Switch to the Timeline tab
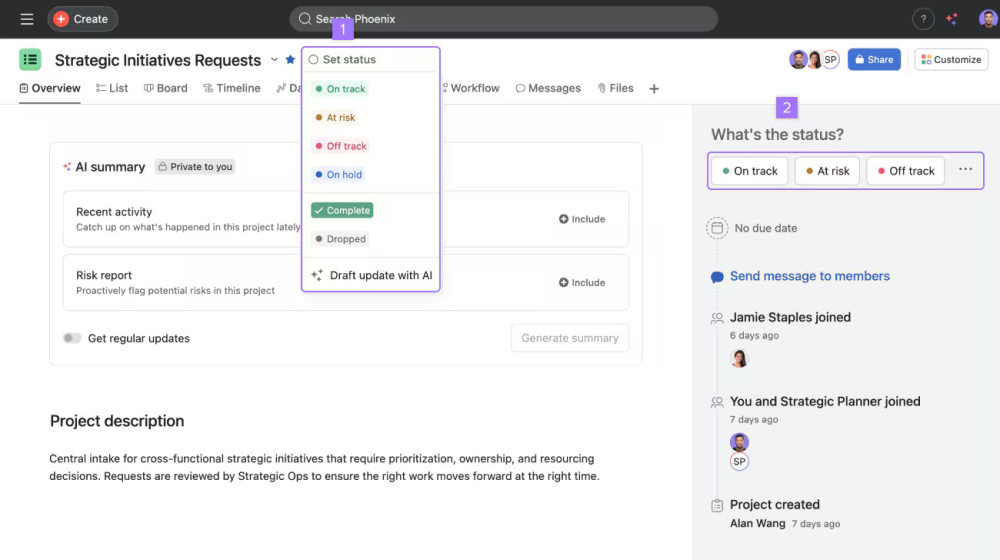1000x560 pixels. point(231,88)
